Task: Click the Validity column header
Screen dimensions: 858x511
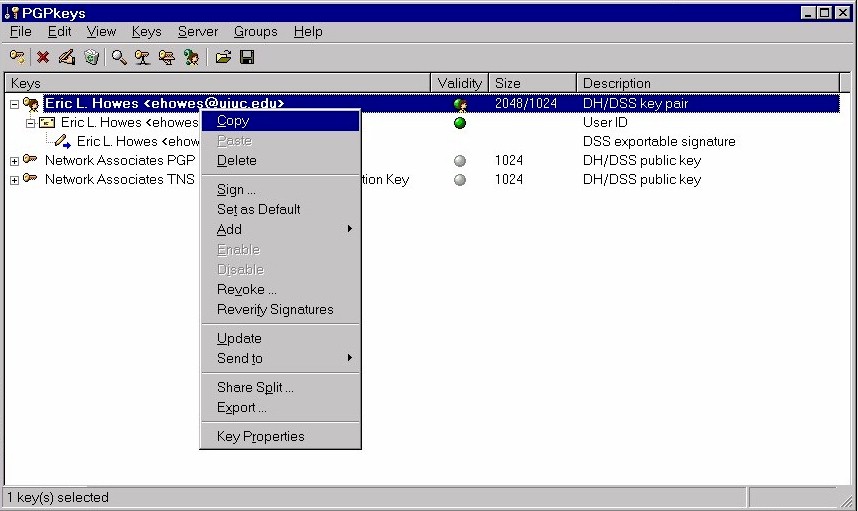Action: click(x=460, y=83)
